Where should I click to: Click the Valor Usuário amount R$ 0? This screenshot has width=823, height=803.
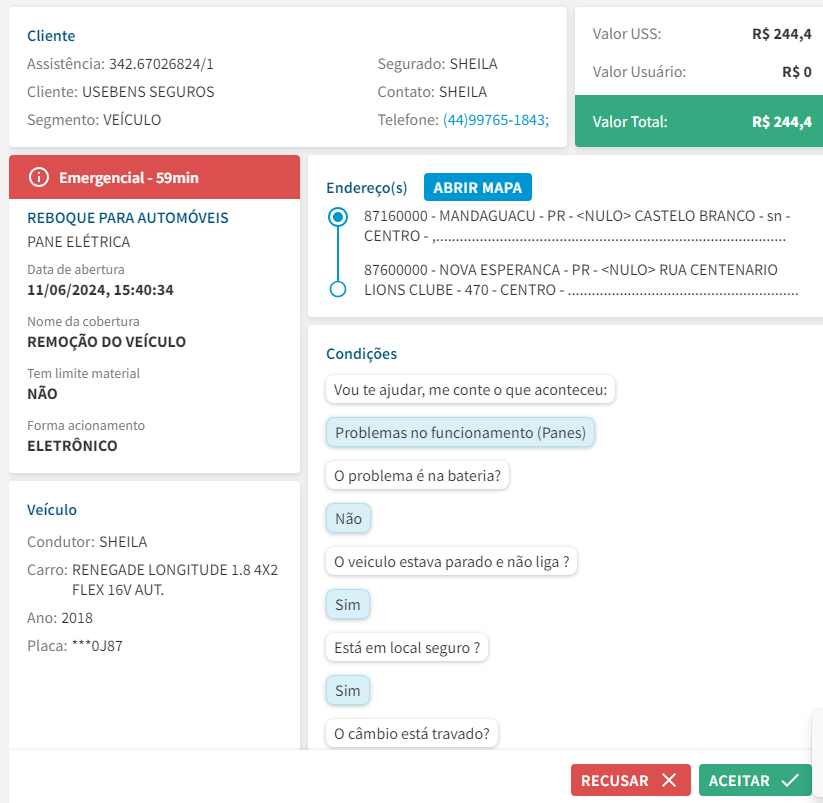click(797, 72)
